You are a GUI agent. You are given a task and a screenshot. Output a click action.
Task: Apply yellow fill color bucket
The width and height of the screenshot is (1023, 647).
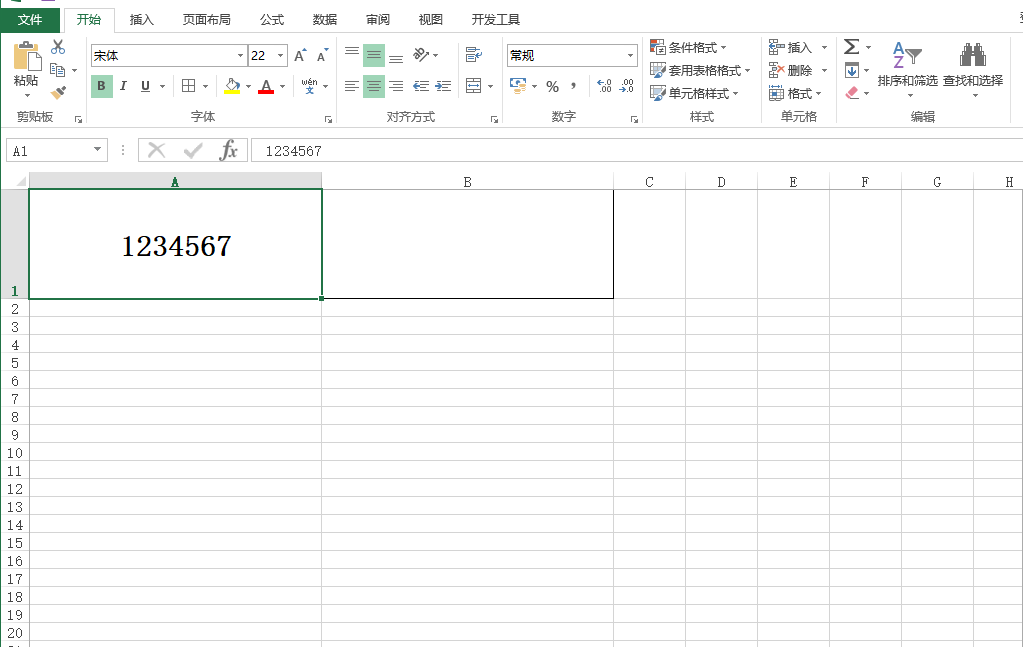point(232,85)
